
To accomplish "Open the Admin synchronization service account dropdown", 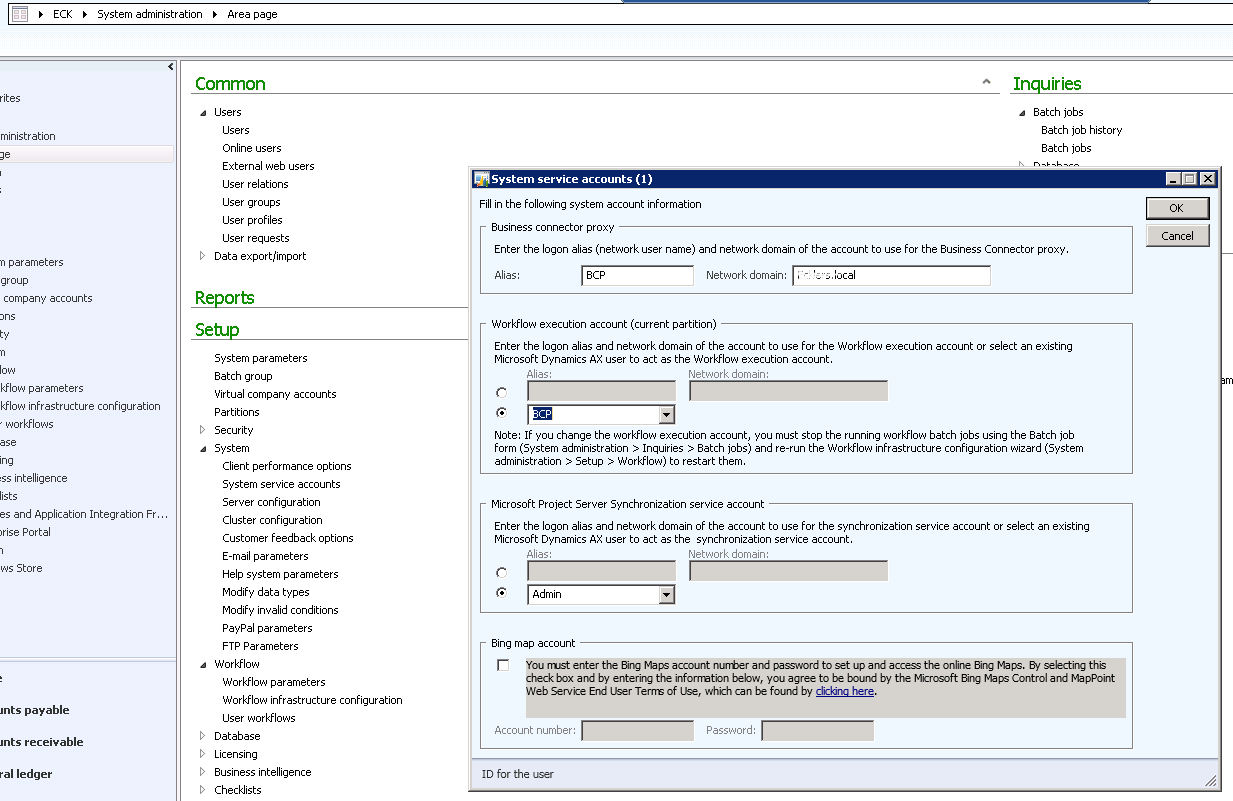I will (x=667, y=593).
